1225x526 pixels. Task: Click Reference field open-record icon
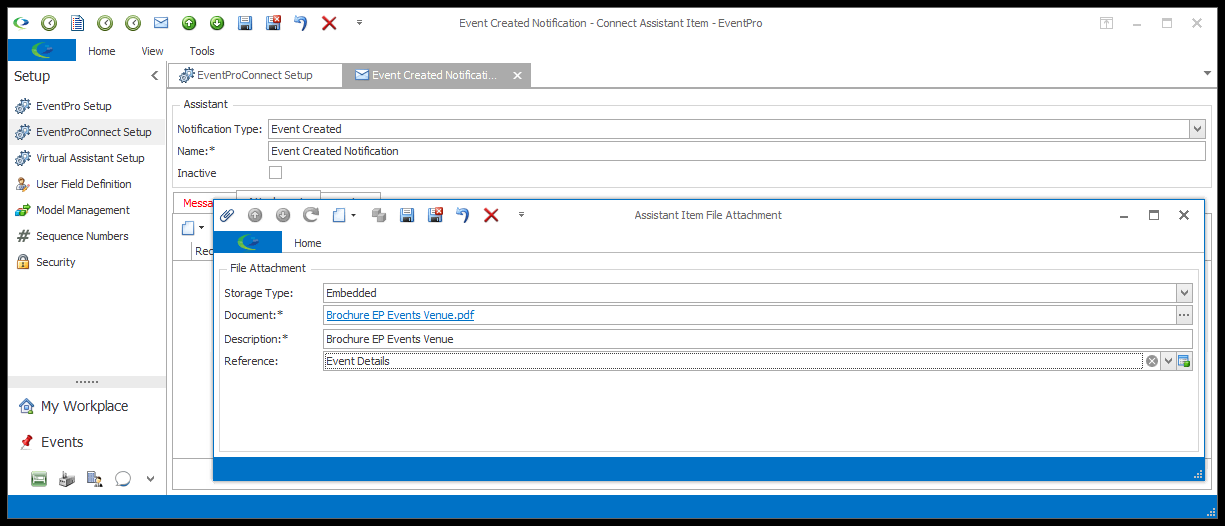click(x=1184, y=361)
